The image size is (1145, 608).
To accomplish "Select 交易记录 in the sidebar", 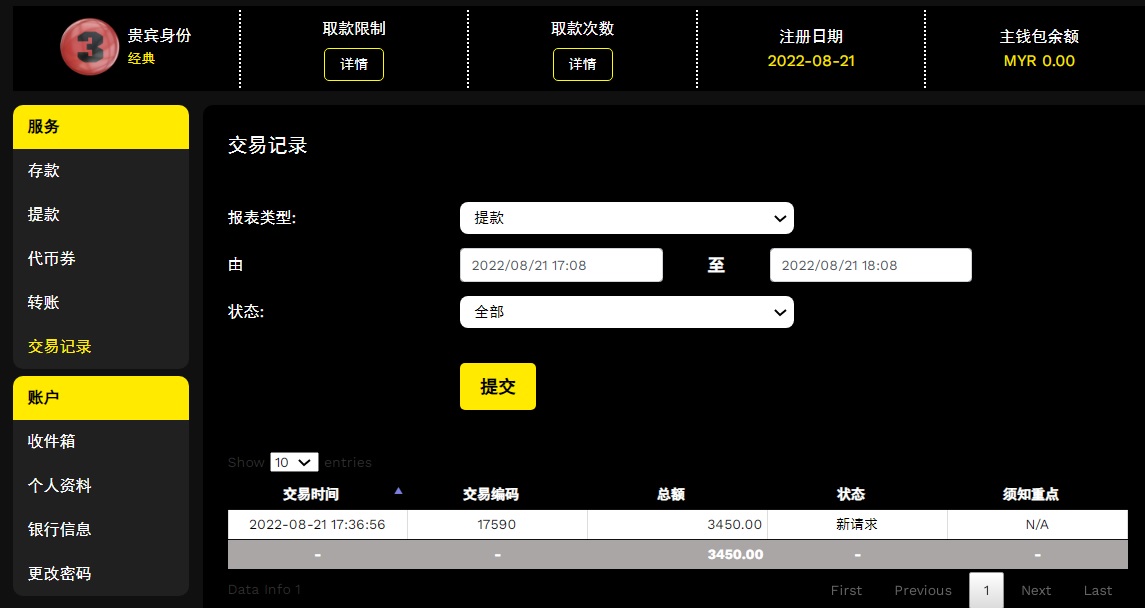I will (x=60, y=347).
